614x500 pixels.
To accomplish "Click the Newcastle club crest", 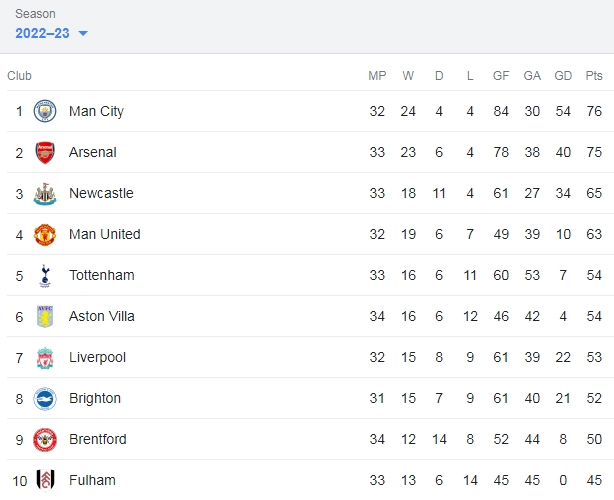I will click(x=45, y=193).
